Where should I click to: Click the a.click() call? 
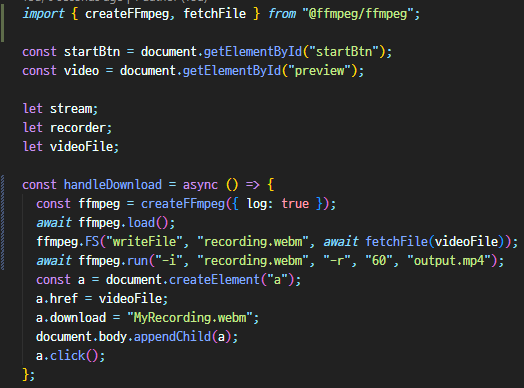coord(67,356)
